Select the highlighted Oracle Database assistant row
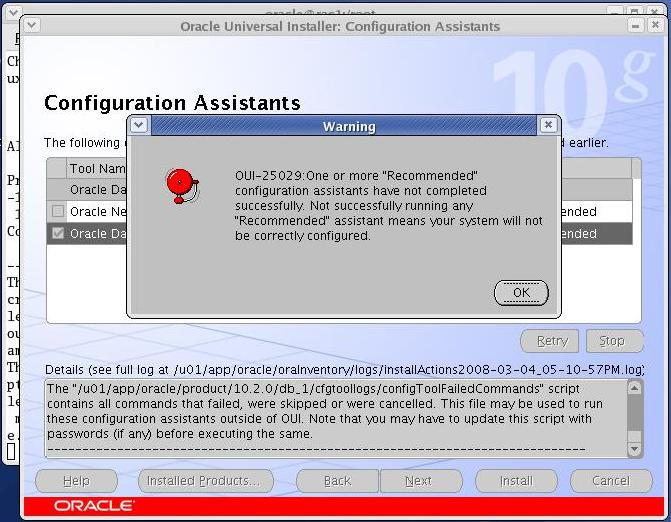671x522 pixels. click(339, 234)
